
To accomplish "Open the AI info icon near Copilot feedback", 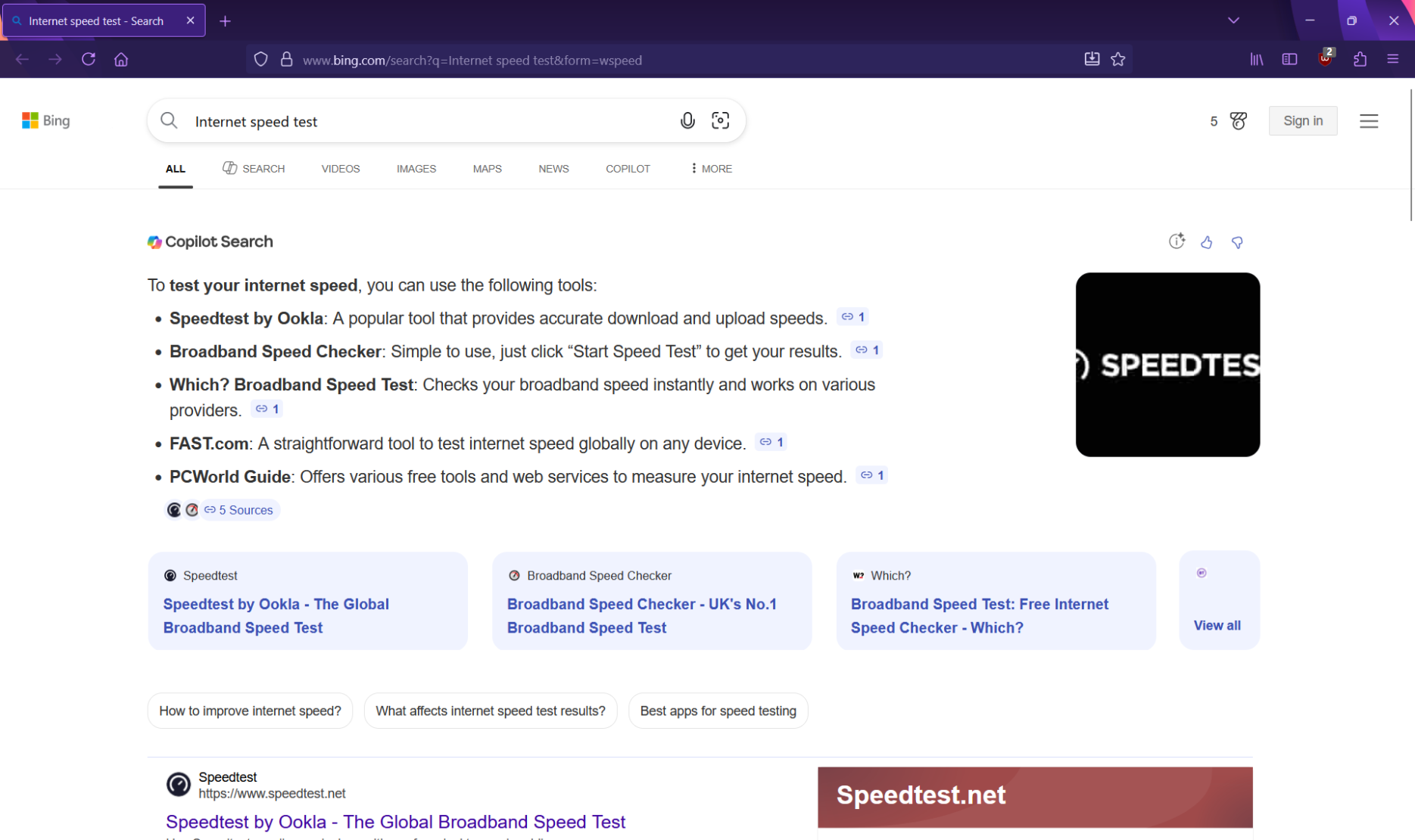I will pos(1177,241).
